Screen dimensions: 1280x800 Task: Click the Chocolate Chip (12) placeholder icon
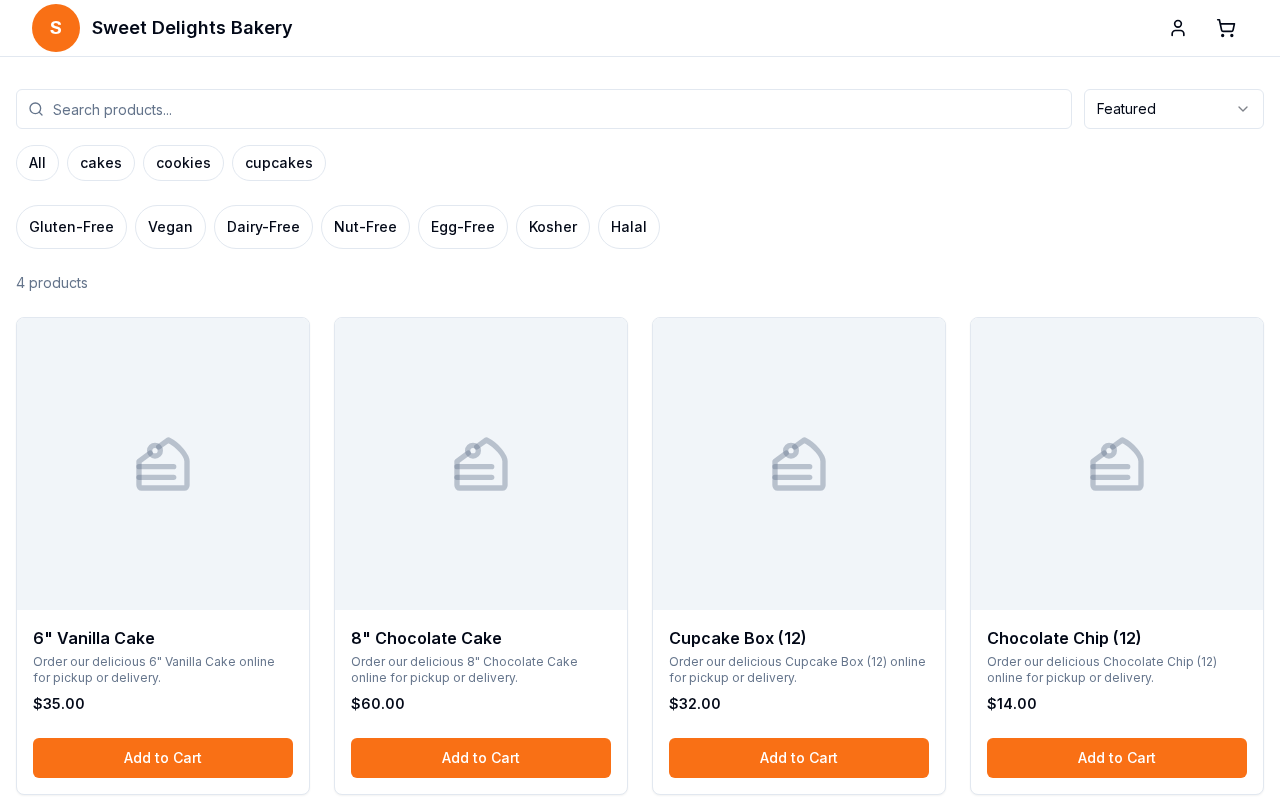pos(1116,463)
